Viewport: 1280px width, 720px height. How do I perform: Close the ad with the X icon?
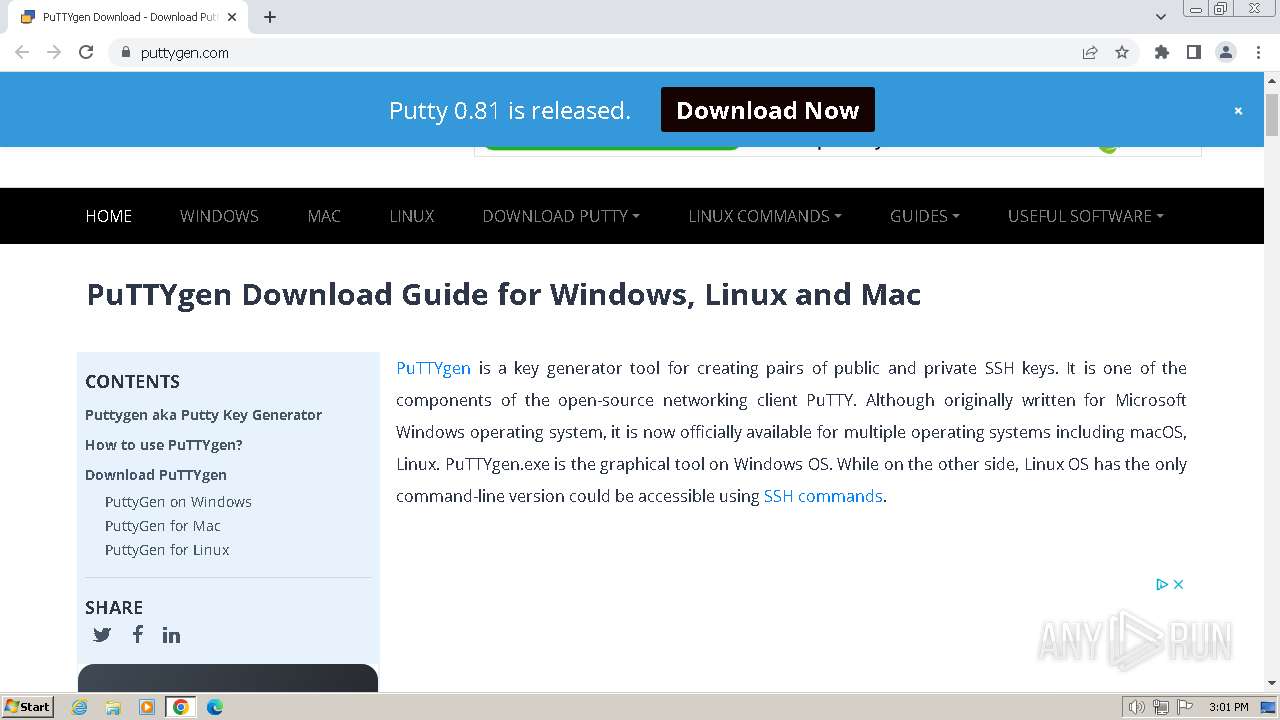(x=1178, y=584)
